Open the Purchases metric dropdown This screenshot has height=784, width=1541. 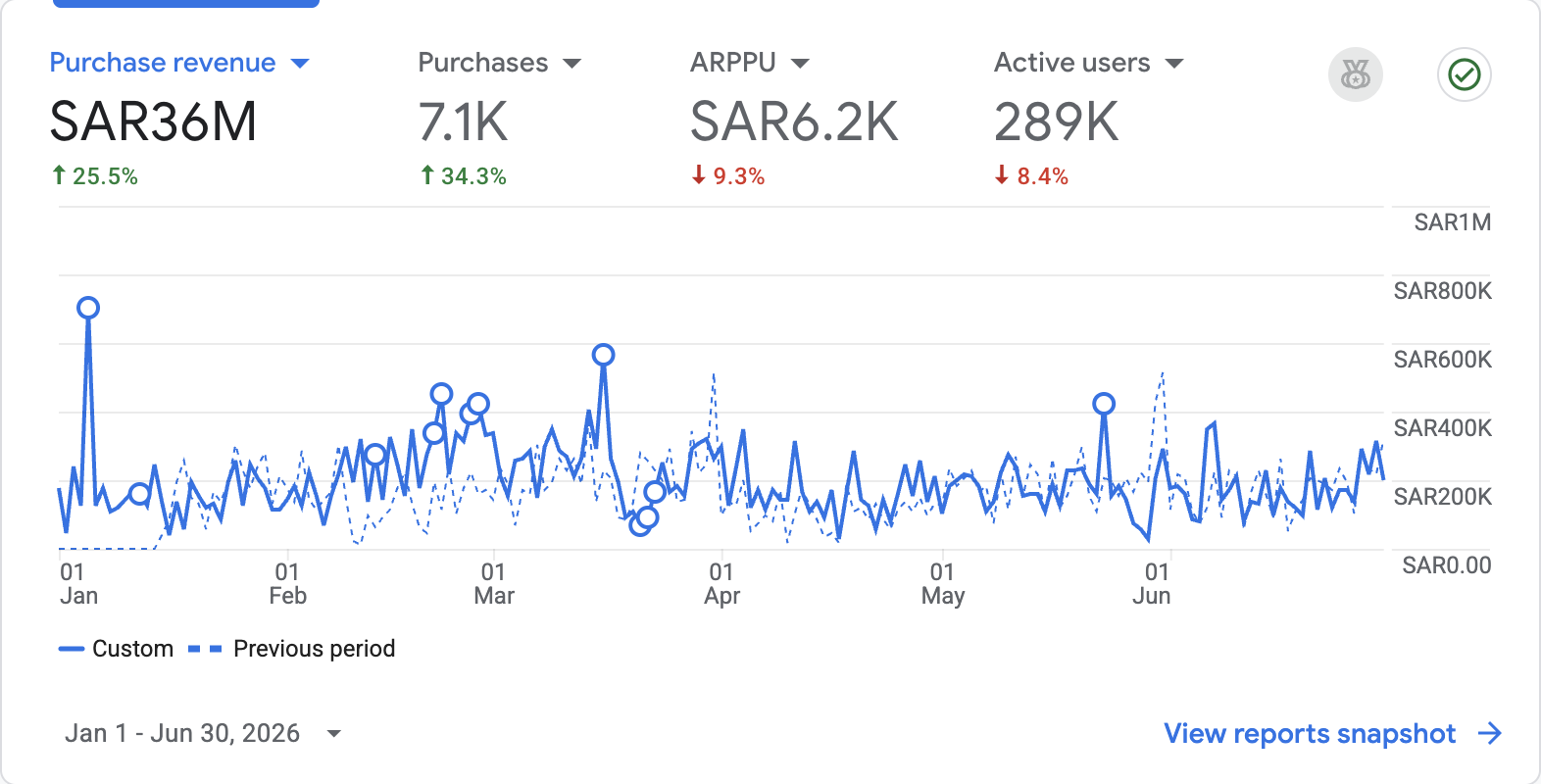(499, 63)
